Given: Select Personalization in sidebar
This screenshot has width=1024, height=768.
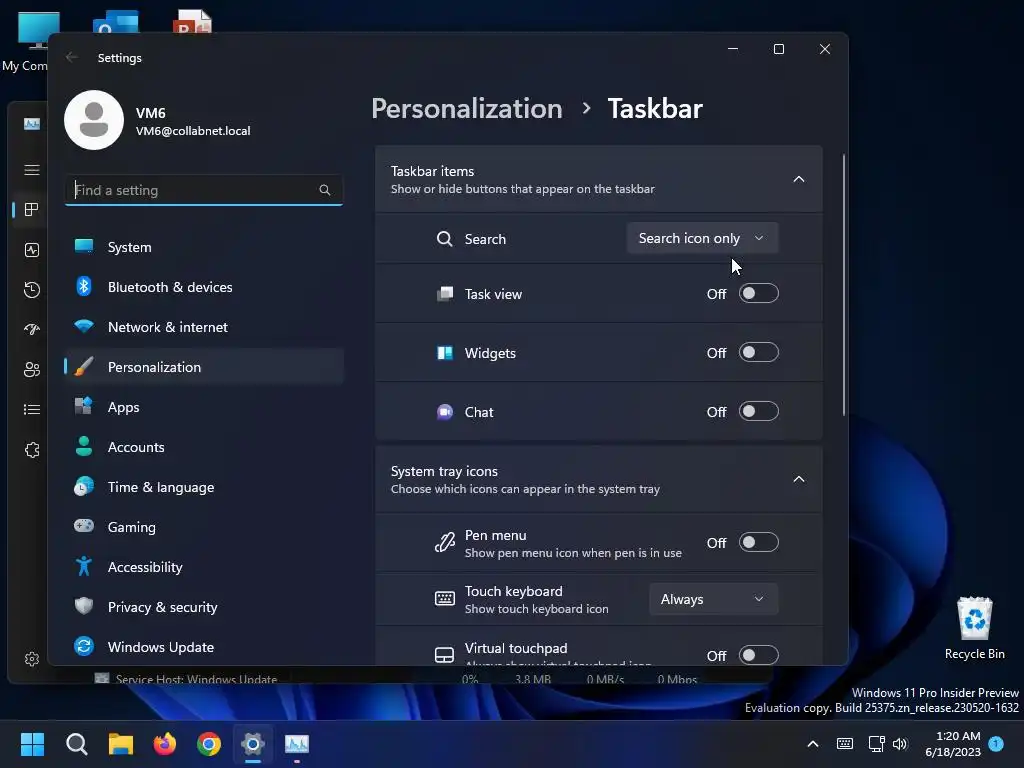Looking at the screenshot, I should (204, 366).
